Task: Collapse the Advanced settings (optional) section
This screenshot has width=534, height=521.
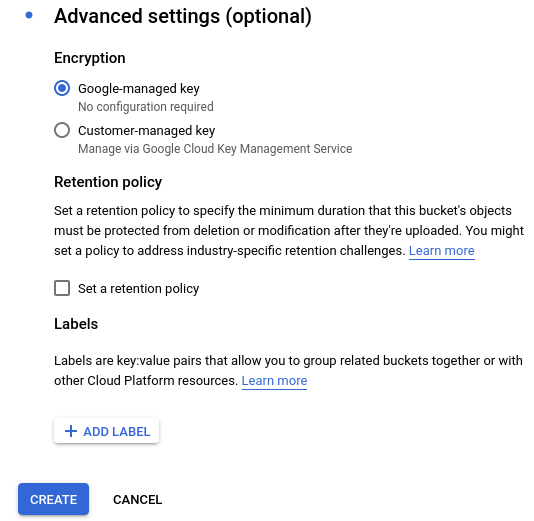Action: 183,16
